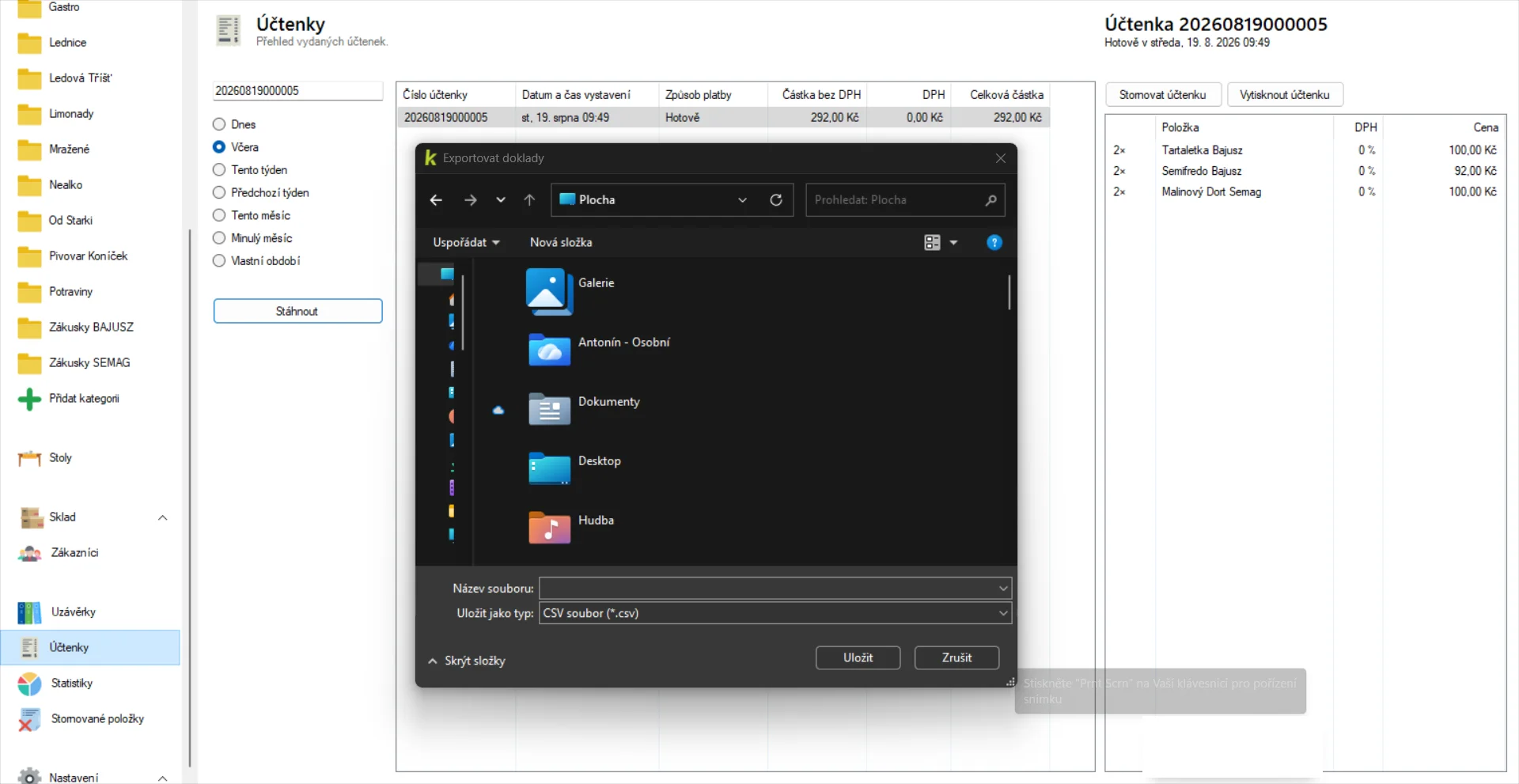Open the Účtenky section in sidebar
The width and height of the screenshot is (1519, 784).
tap(90, 647)
